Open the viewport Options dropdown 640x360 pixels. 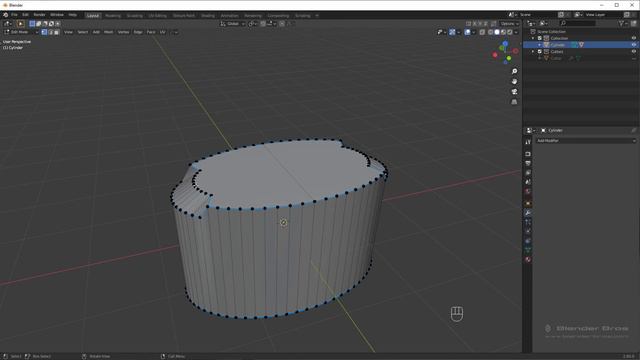[x=509, y=24]
